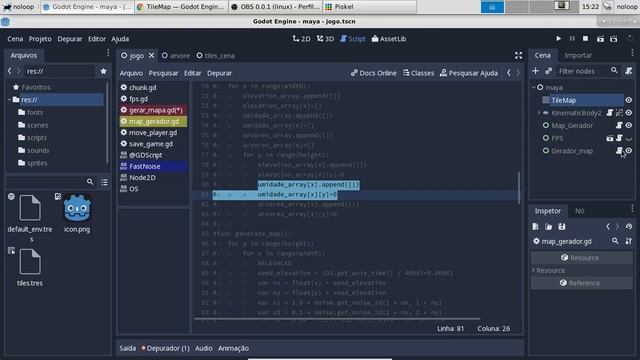Toggle KinematicBody2 node visibility
The image size is (640, 360).
[x=629, y=113]
